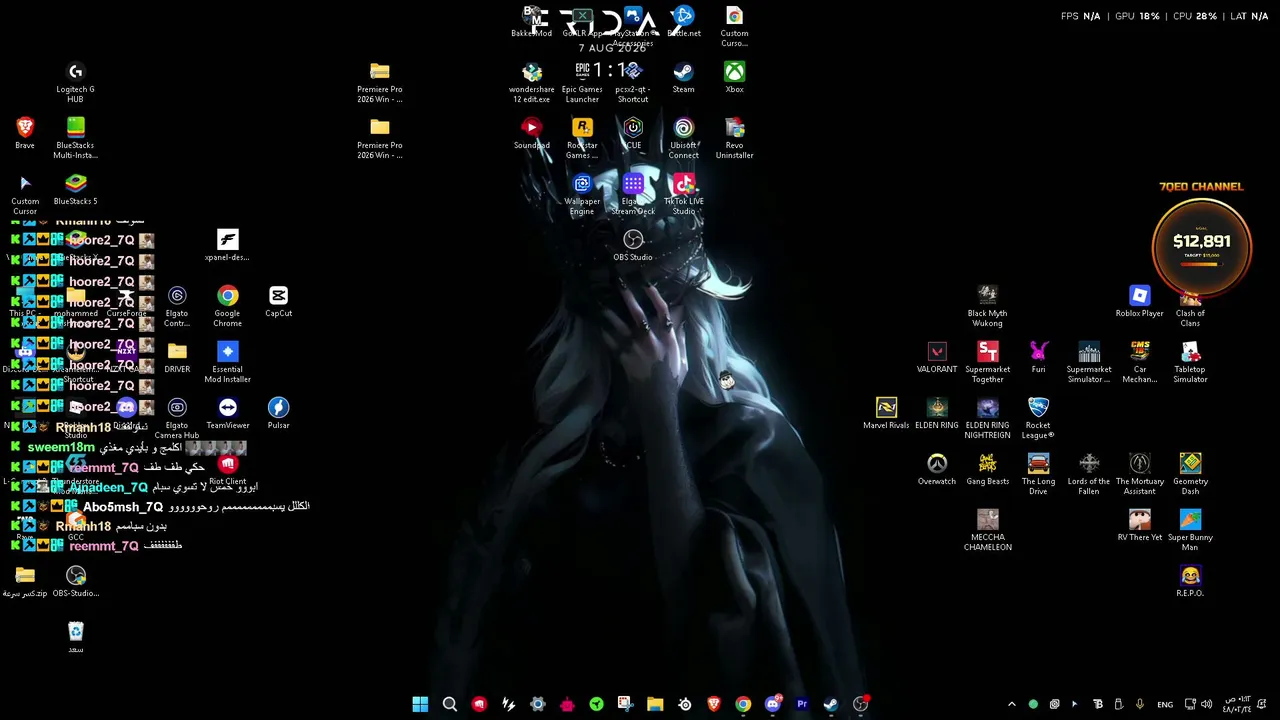Switch to Premiere Pro in the taskbar
The width and height of the screenshot is (1280, 720).
(801, 704)
